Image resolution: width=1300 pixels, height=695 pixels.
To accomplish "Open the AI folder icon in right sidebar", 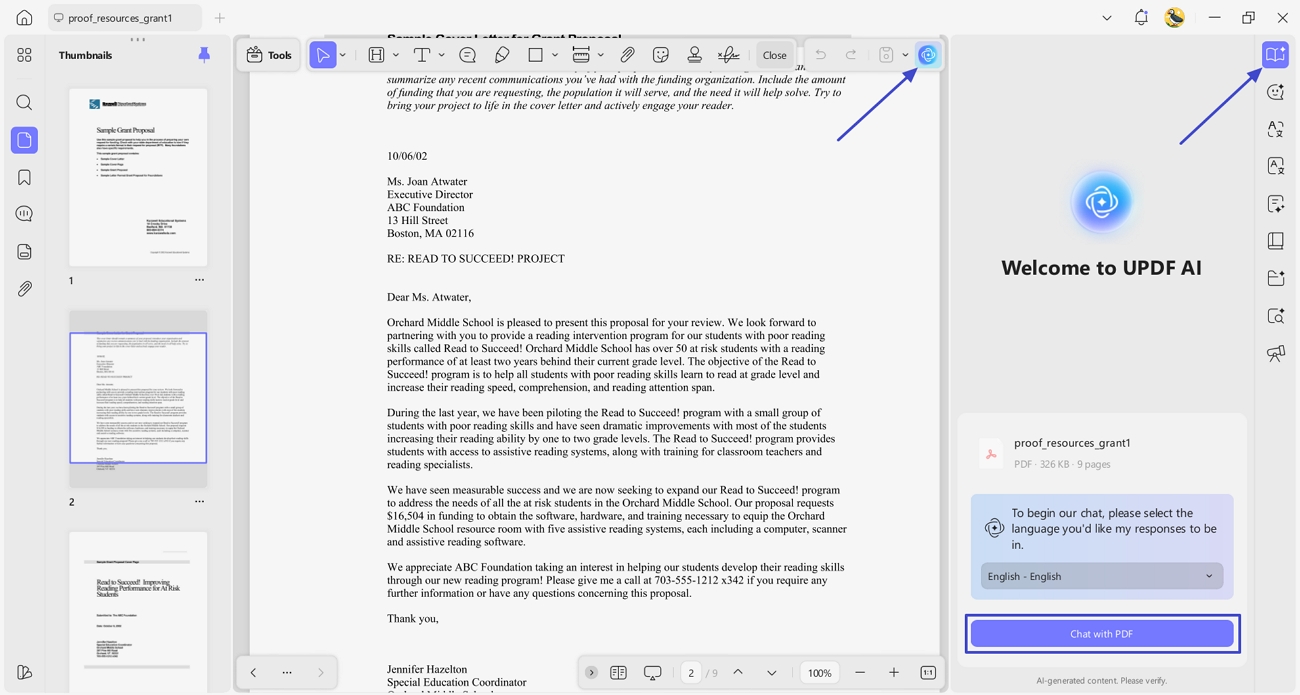I will coord(1275,278).
